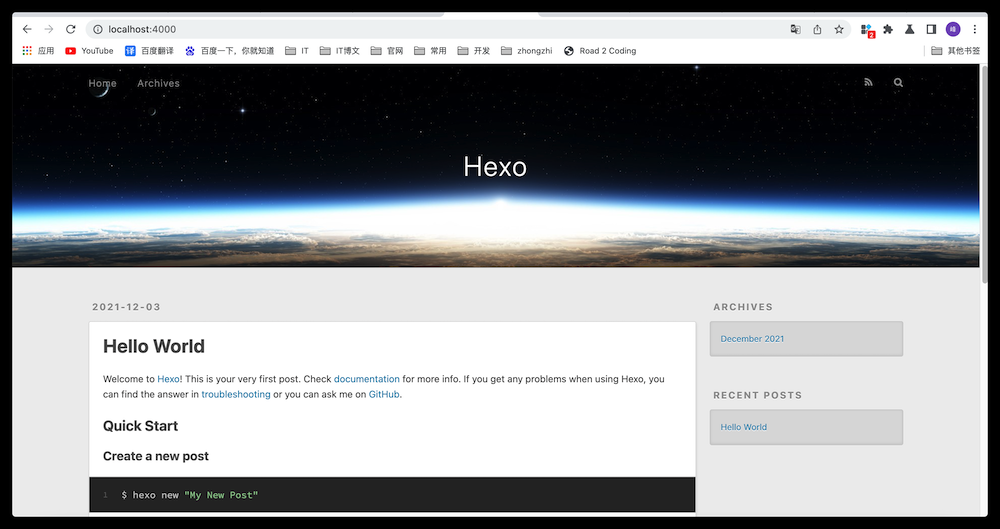Click the Chrome Labs flask icon
The width and height of the screenshot is (1000, 529).
point(910,29)
